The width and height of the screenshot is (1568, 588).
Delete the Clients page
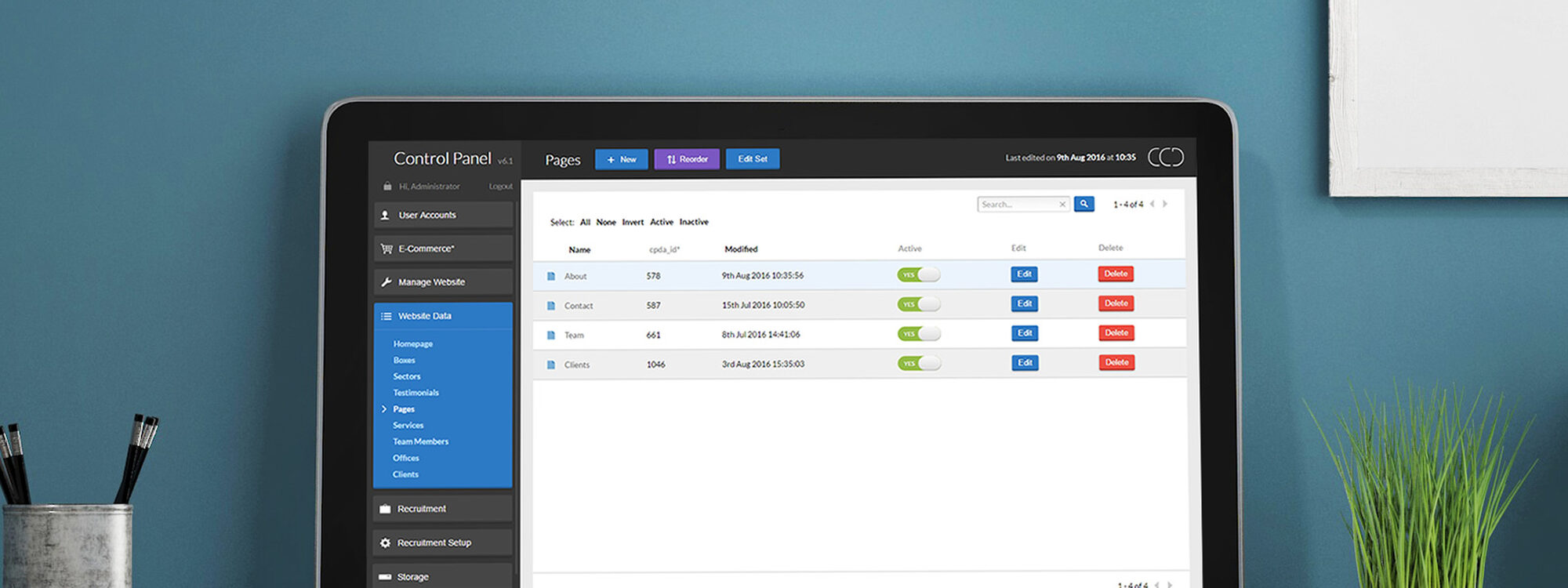point(1116,363)
